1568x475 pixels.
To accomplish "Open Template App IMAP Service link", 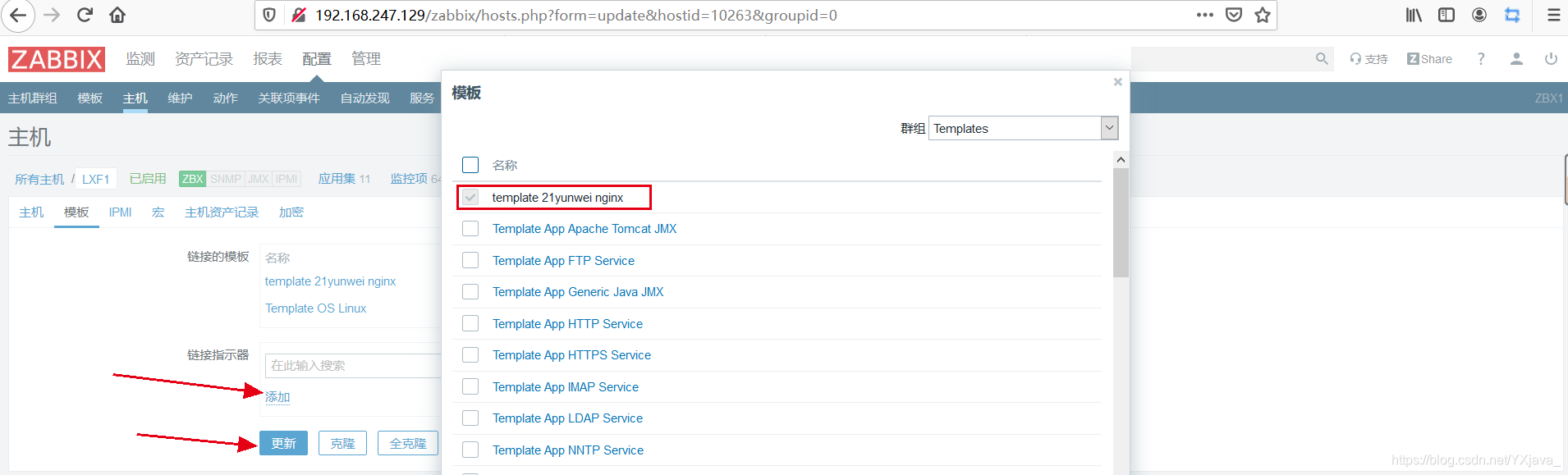I will click(566, 387).
